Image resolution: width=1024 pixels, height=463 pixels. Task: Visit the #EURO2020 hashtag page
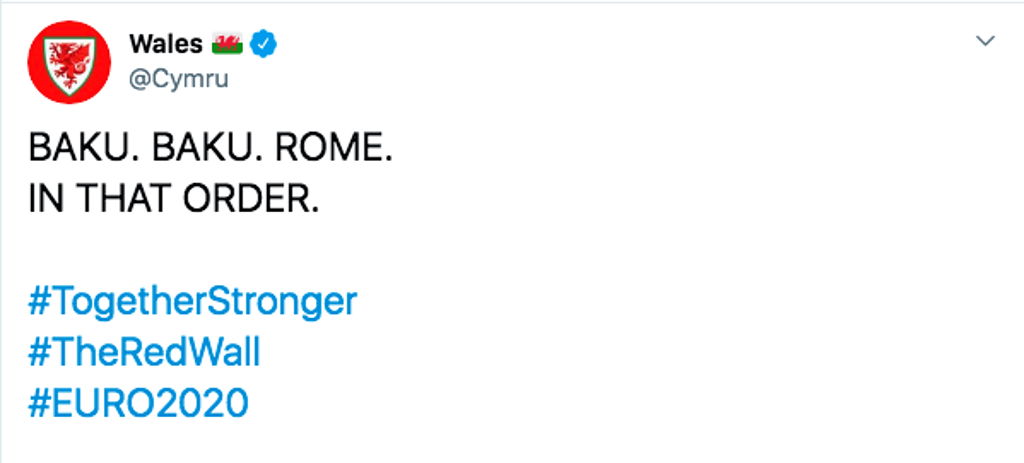coord(138,403)
